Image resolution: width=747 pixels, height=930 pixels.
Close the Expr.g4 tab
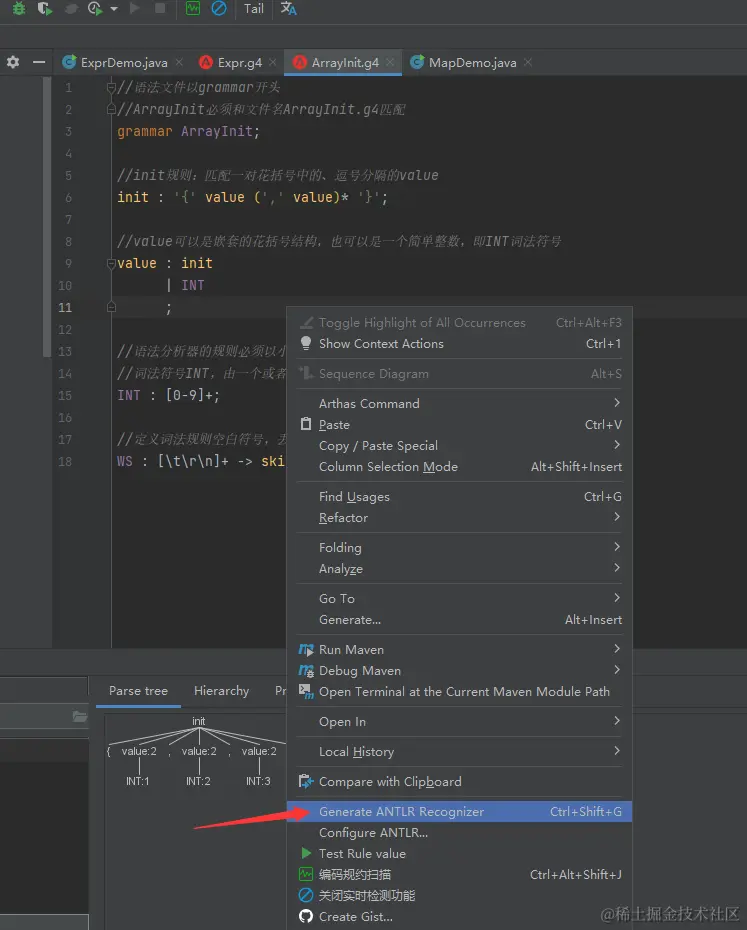click(272, 62)
